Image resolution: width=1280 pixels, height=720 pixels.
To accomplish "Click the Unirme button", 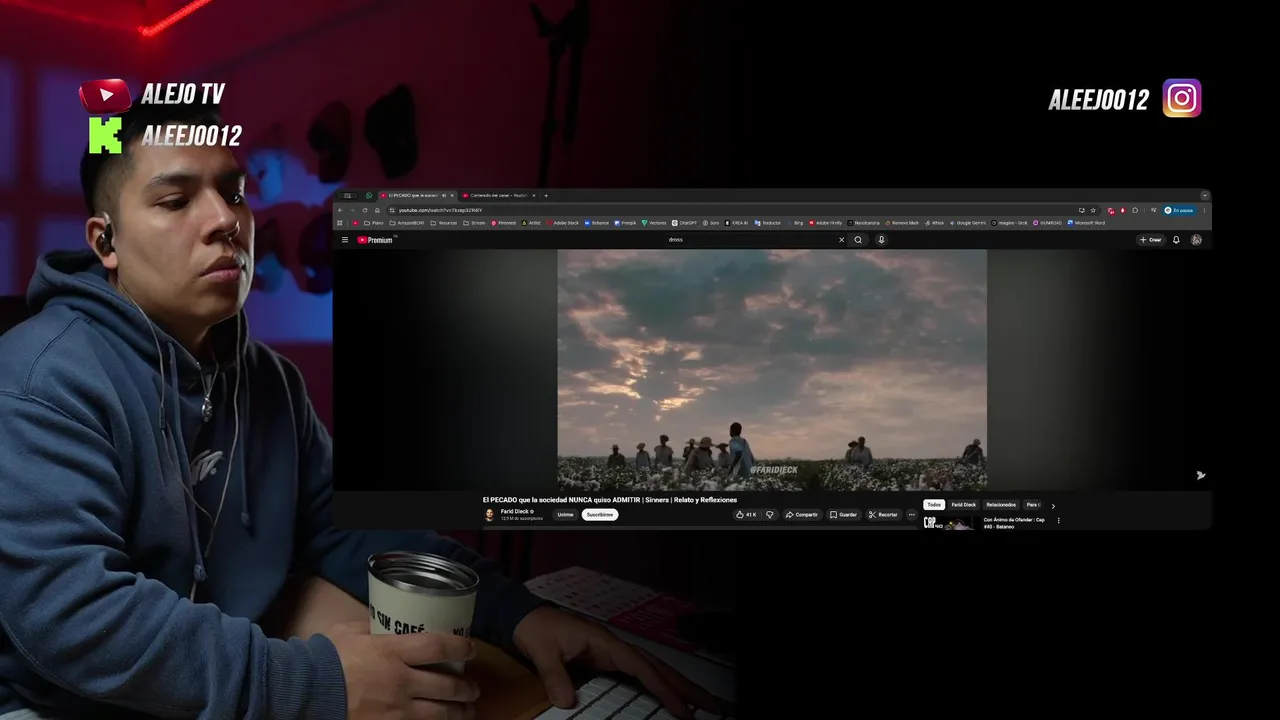I will pyautogui.click(x=566, y=515).
